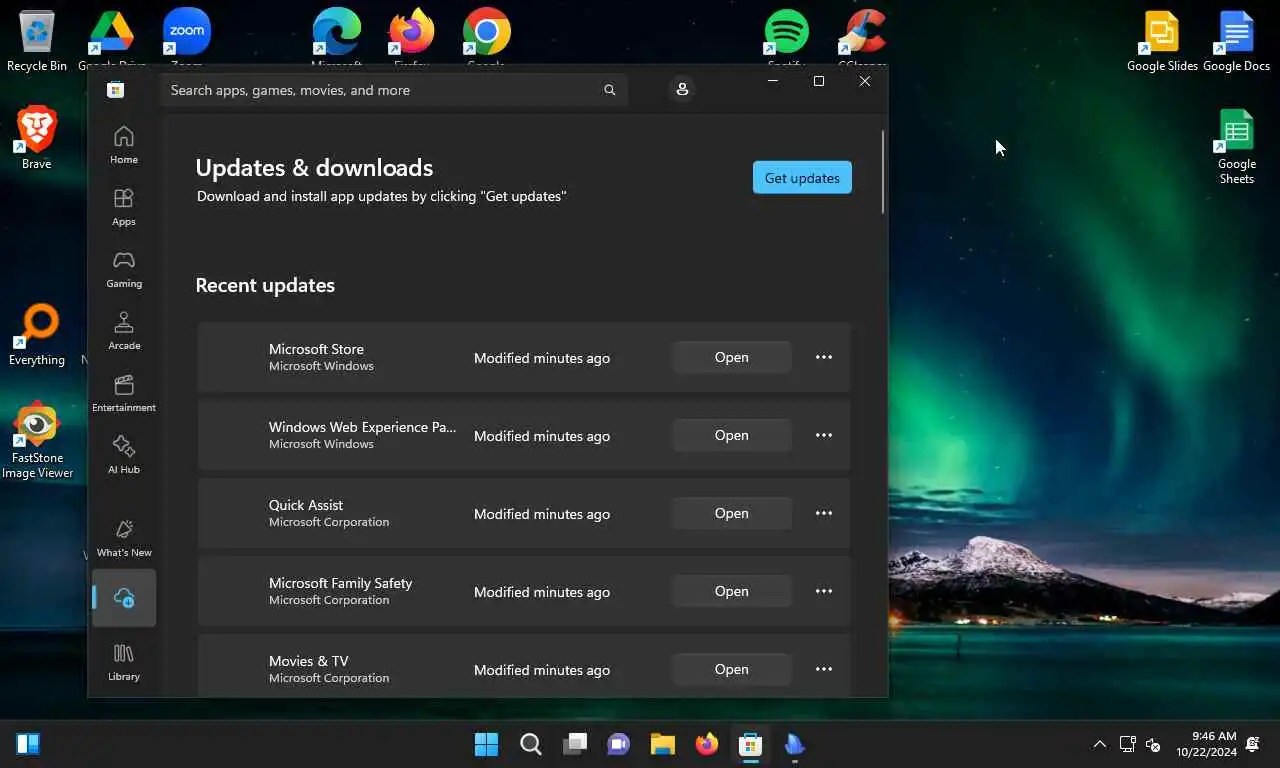
Task: Click the Recent updates heading
Action: pos(265,285)
